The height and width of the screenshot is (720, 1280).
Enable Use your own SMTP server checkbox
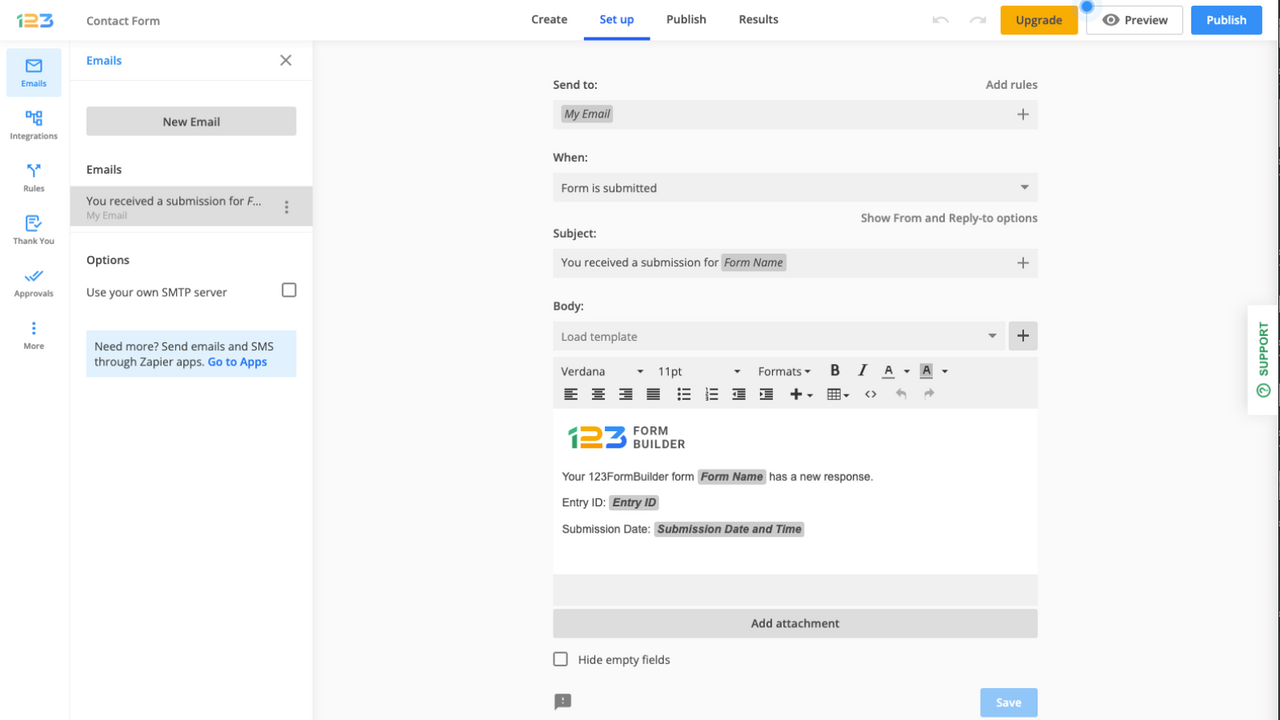coord(289,290)
